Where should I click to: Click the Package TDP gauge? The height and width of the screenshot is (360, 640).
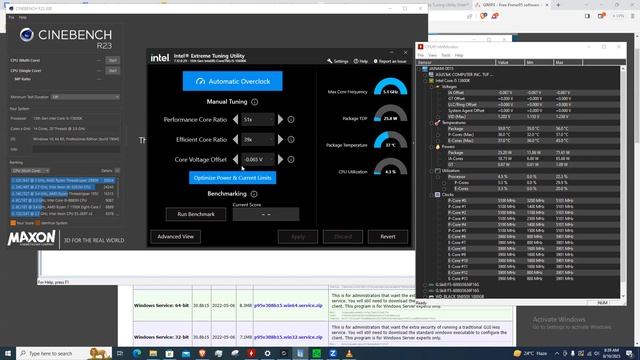pyautogui.click(x=390, y=113)
